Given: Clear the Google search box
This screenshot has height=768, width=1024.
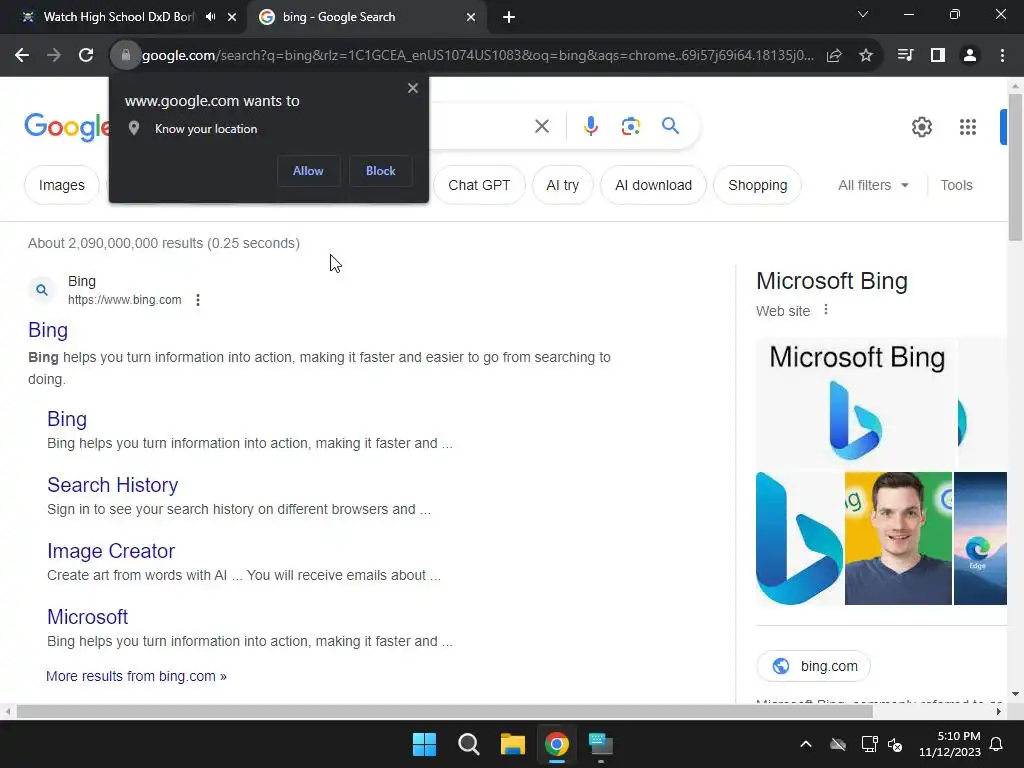Looking at the screenshot, I should point(542,126).
